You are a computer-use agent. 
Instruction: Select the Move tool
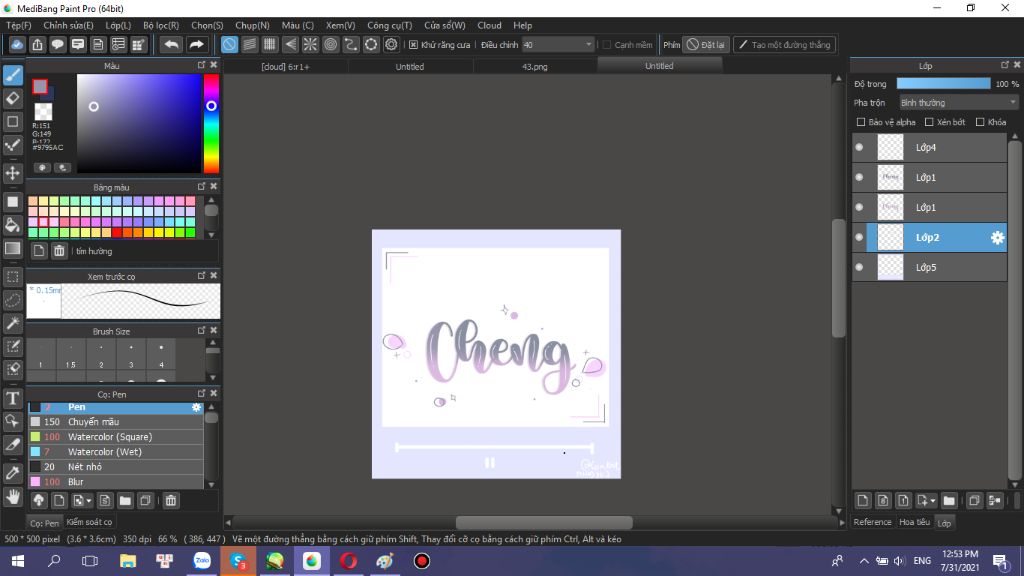(x=13, y=173)
